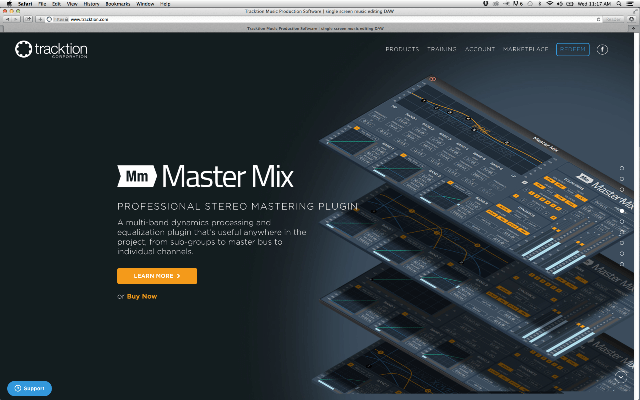The image size is (640, 400).
Task: Open the Account navigation item
Action: coord(480,49)
